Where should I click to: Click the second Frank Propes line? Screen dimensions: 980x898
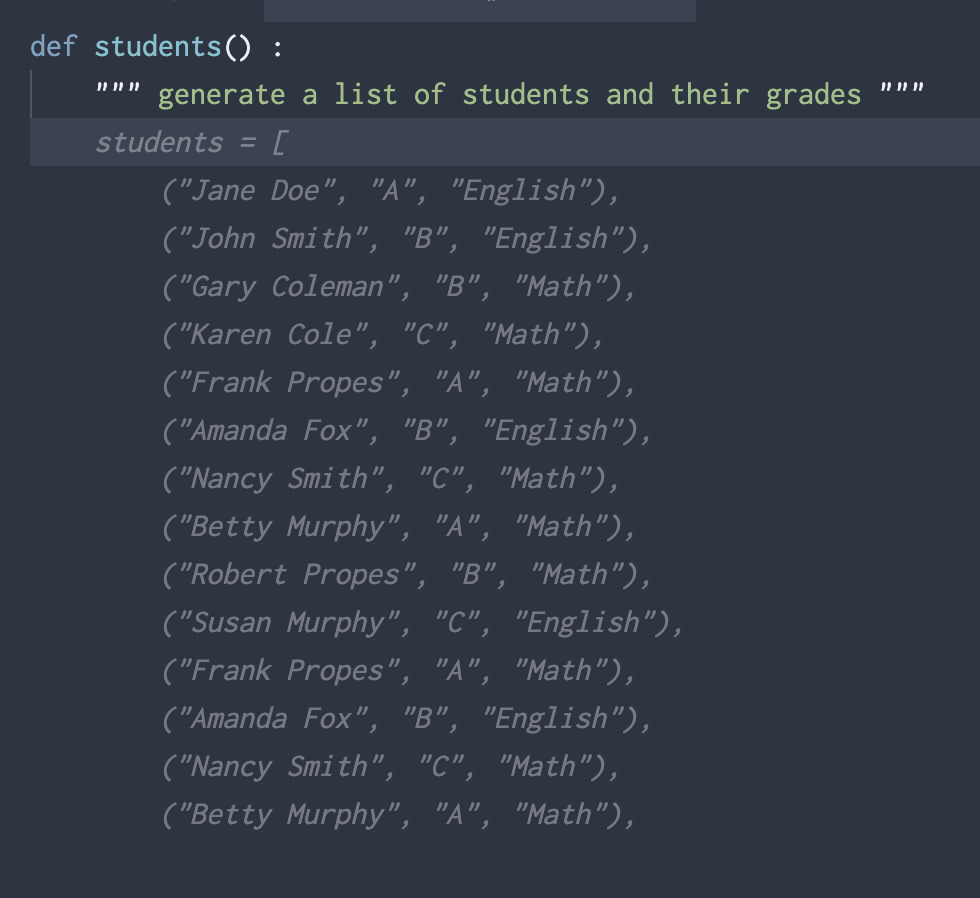click(399, 672)
